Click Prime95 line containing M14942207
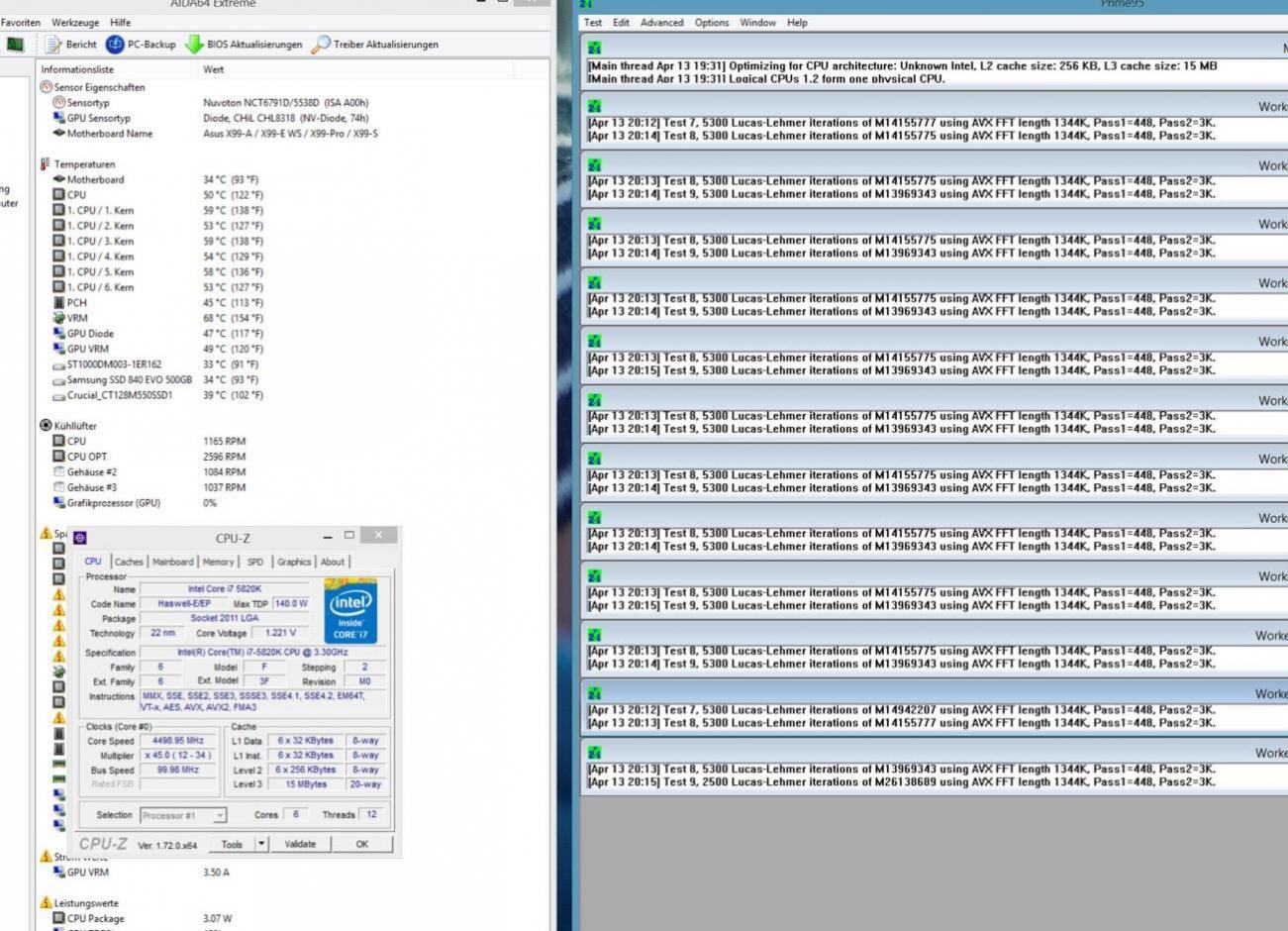1288x931 pixels. (901, 709)
